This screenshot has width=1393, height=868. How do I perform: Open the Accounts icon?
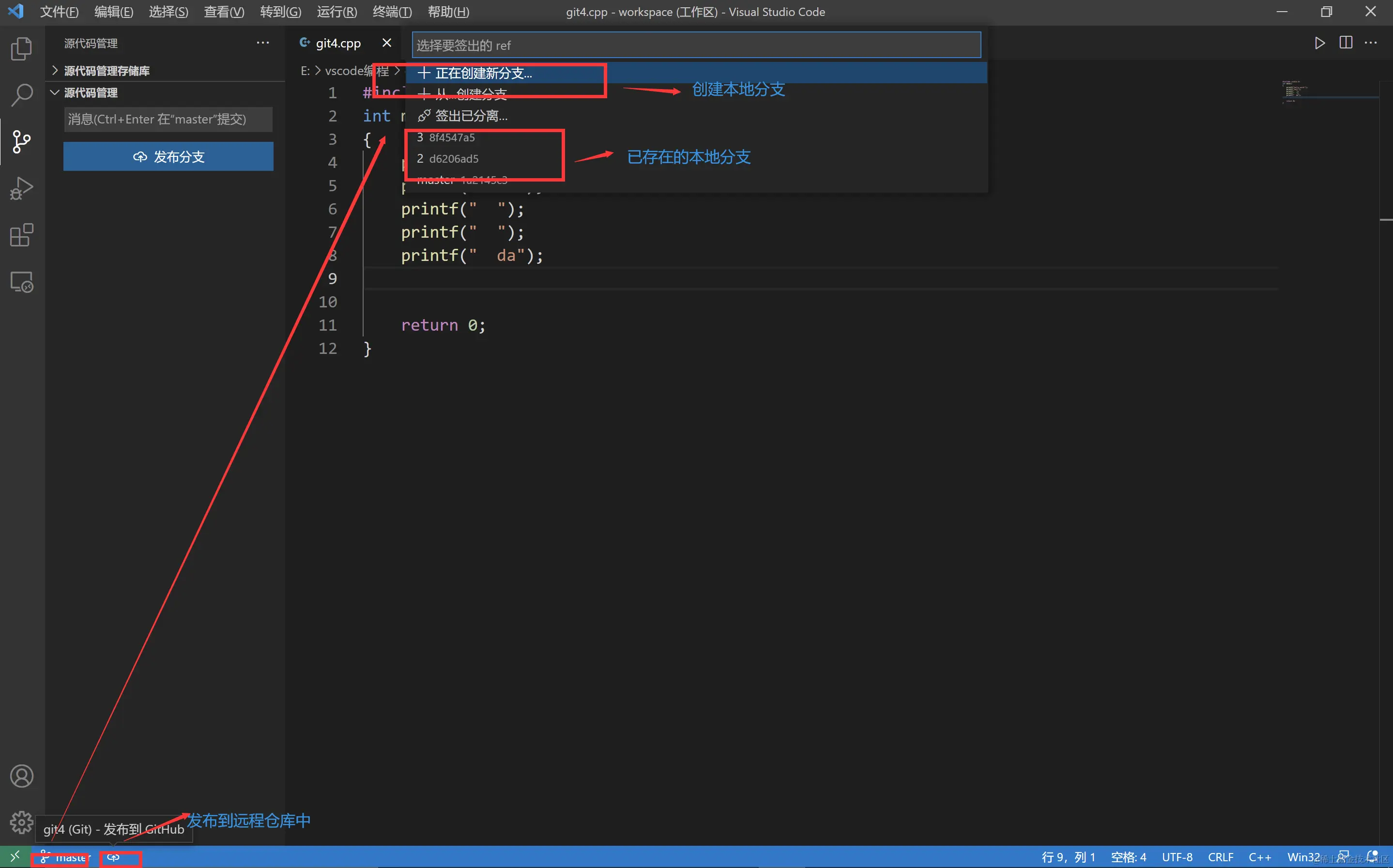22,776
